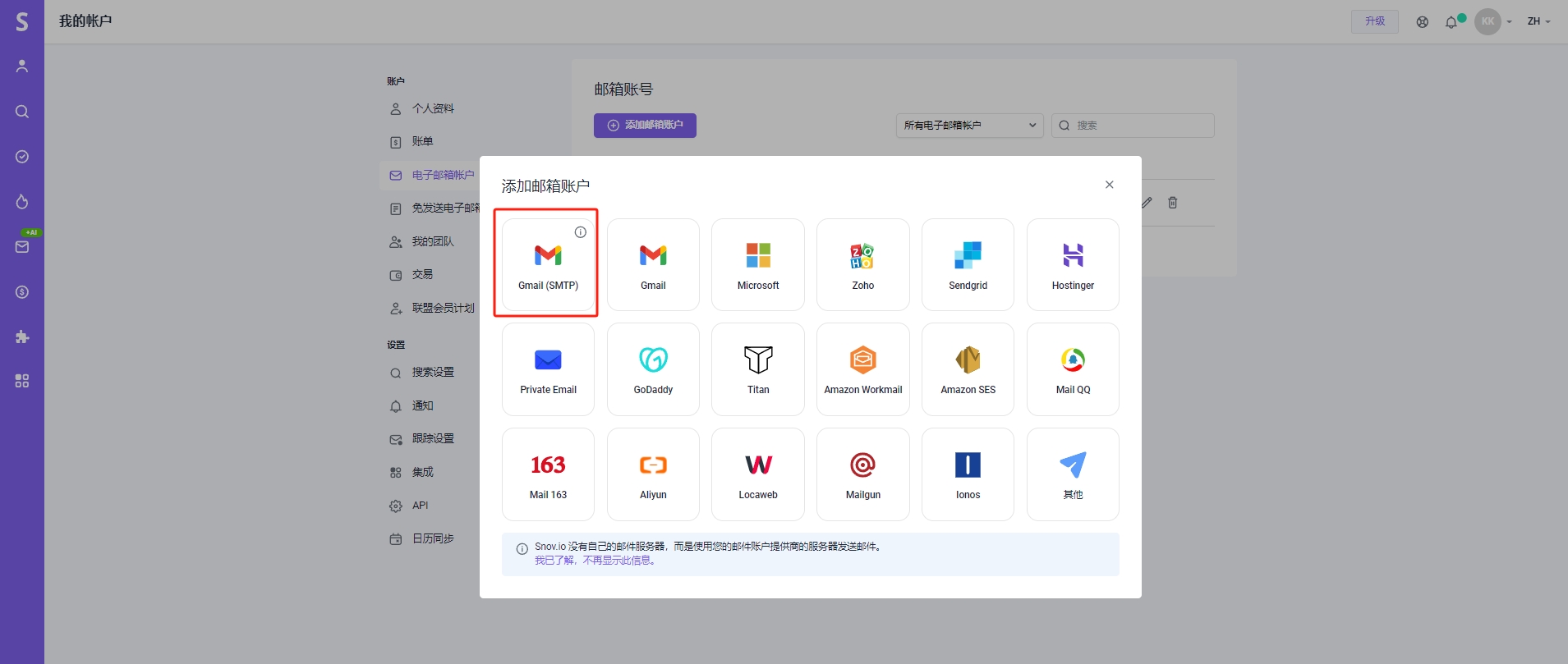1568x664 pixels.
Task: Open the puzzle piece icon in sidebar
Action: click(22, 337)
